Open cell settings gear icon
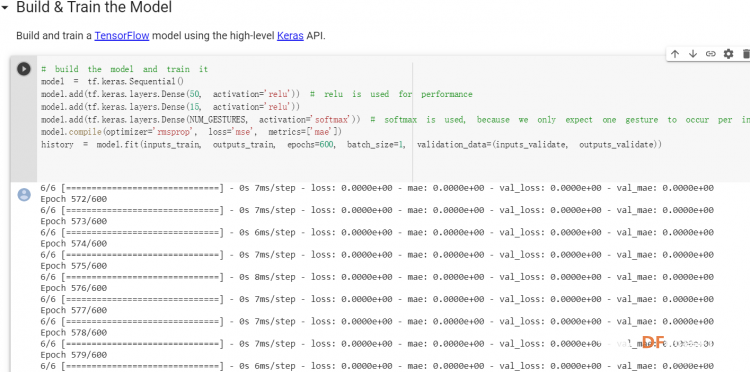The height and width of the screenshot is (372, 750). pyautogui.click(x=728, y=54)
